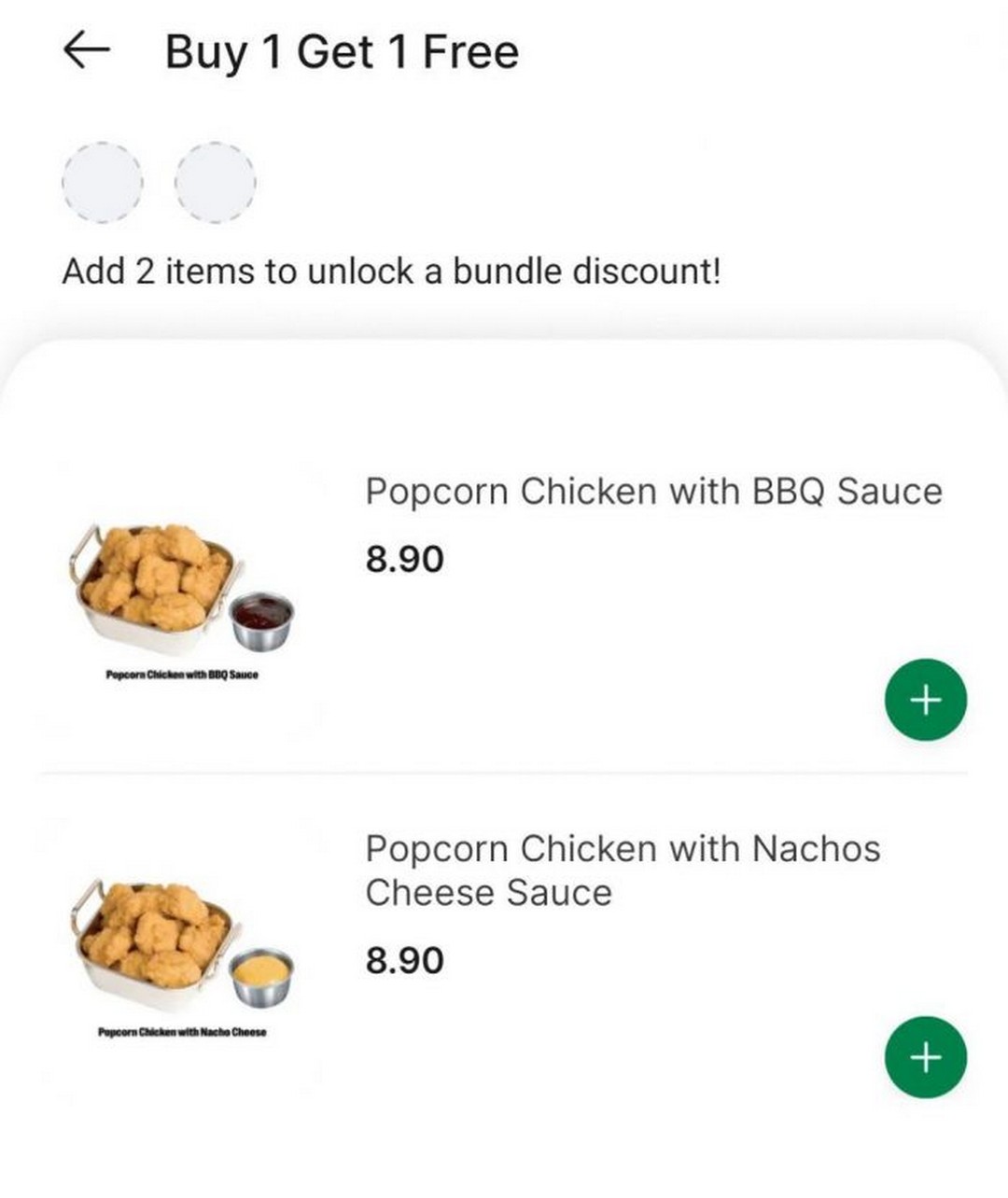Screen dimensions: 1008x1198
Task: Tap the Popcorn Chicken with BBQ Sauce title
Action: tap(653, 491)
